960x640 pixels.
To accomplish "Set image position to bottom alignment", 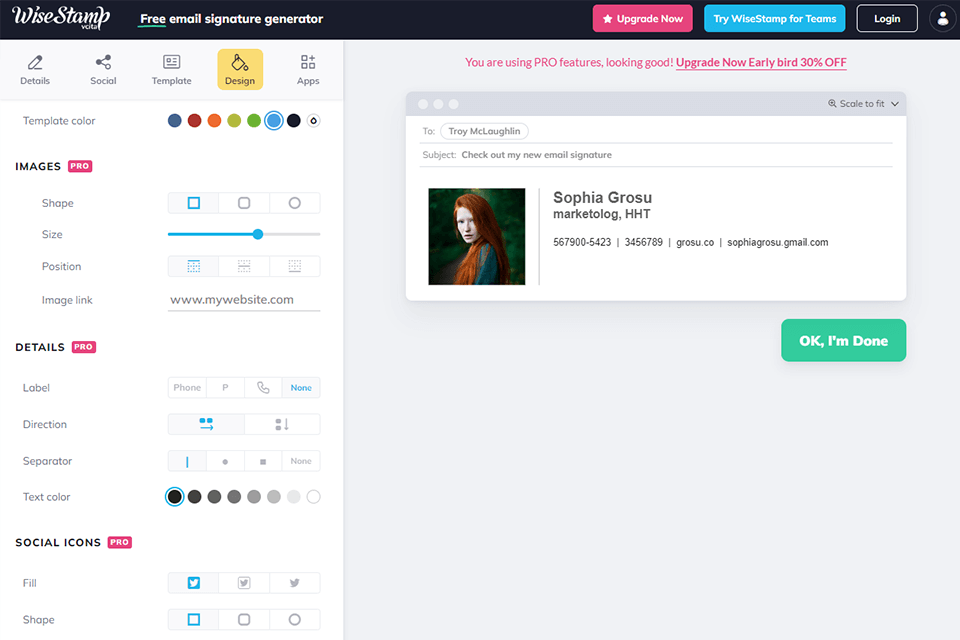I will (x=294, y=266).
